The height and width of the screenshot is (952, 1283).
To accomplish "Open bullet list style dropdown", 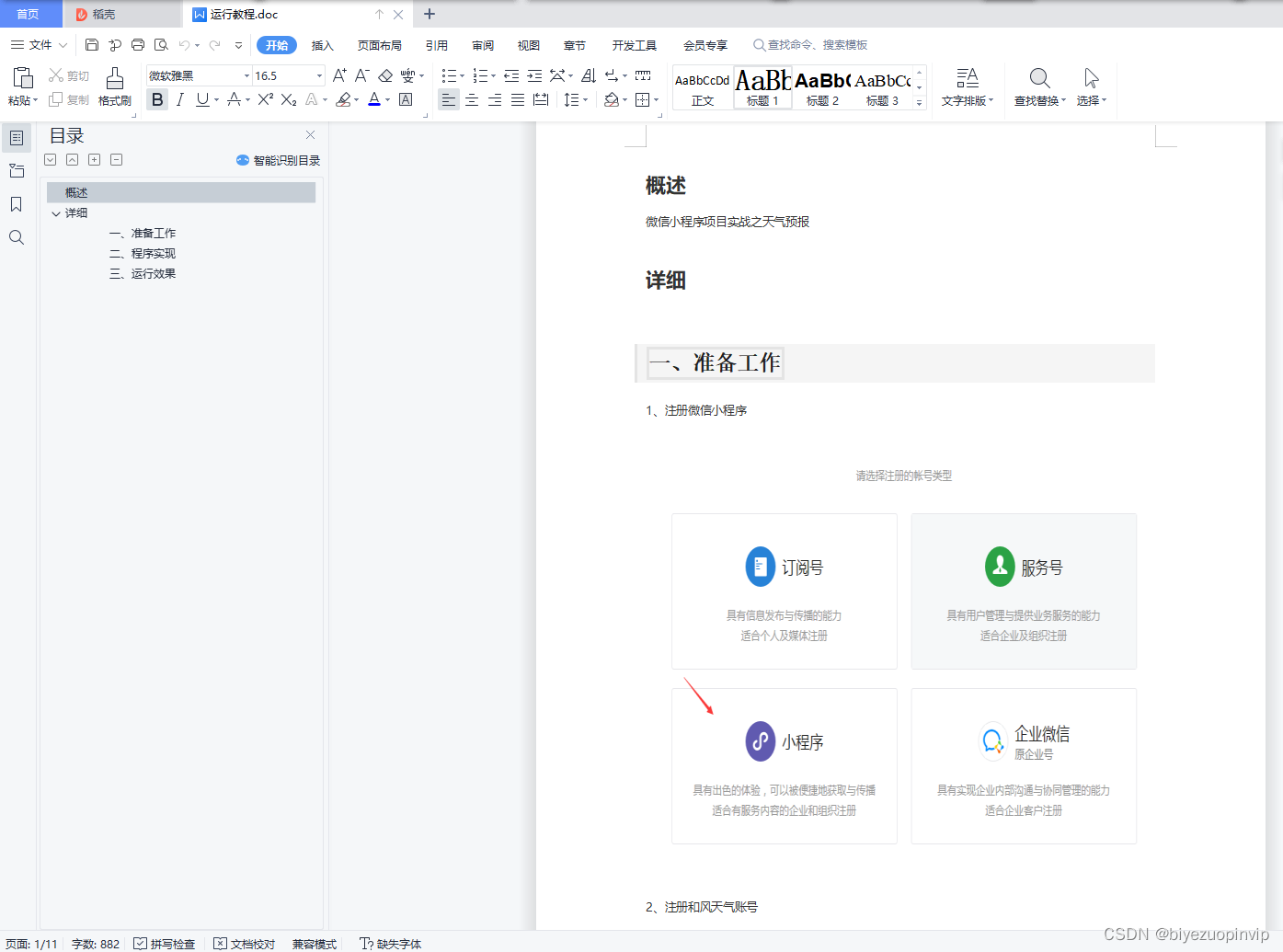I will pos(462,75).
